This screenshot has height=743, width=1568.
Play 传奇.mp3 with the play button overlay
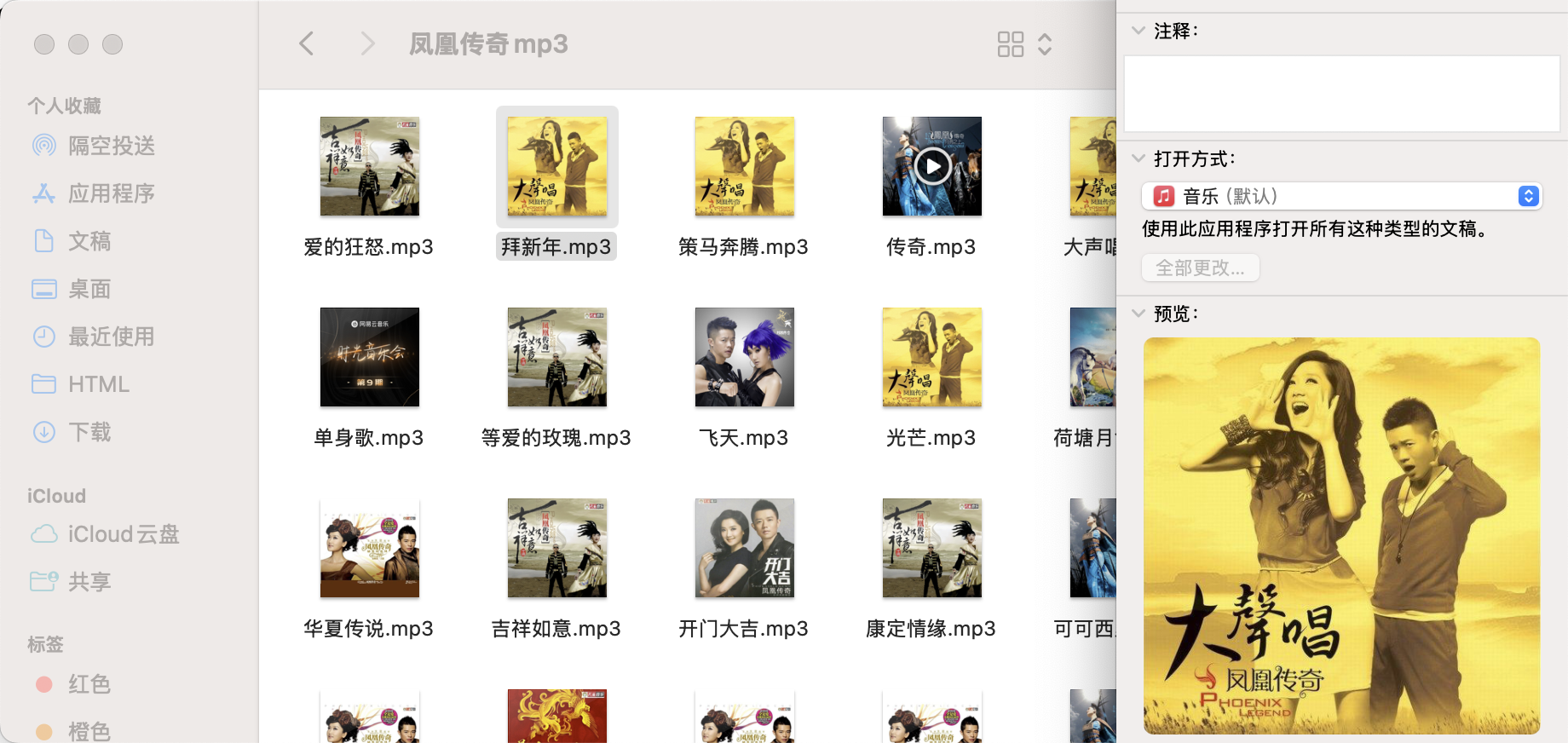coord(932,166)
